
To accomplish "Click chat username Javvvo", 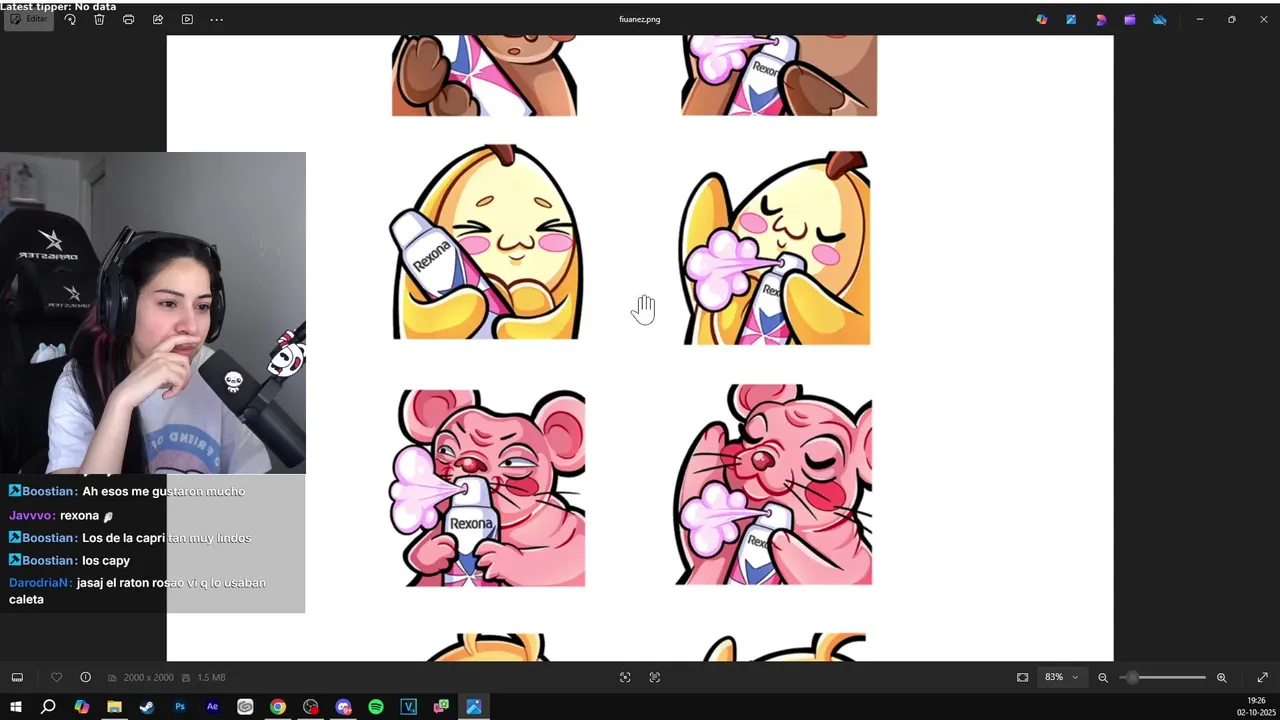I will coord(32,516).
